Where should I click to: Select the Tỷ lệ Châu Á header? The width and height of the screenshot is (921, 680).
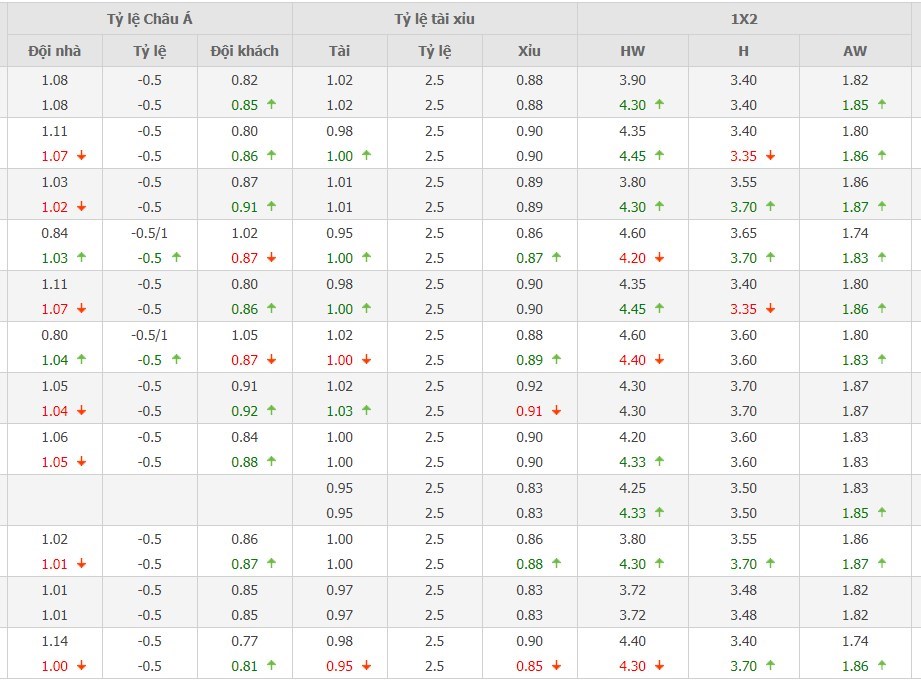tap(149, 20)
